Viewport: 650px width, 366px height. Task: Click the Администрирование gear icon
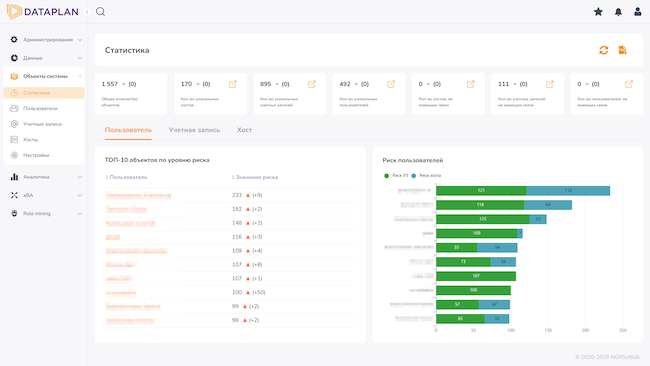pos(14,39)
